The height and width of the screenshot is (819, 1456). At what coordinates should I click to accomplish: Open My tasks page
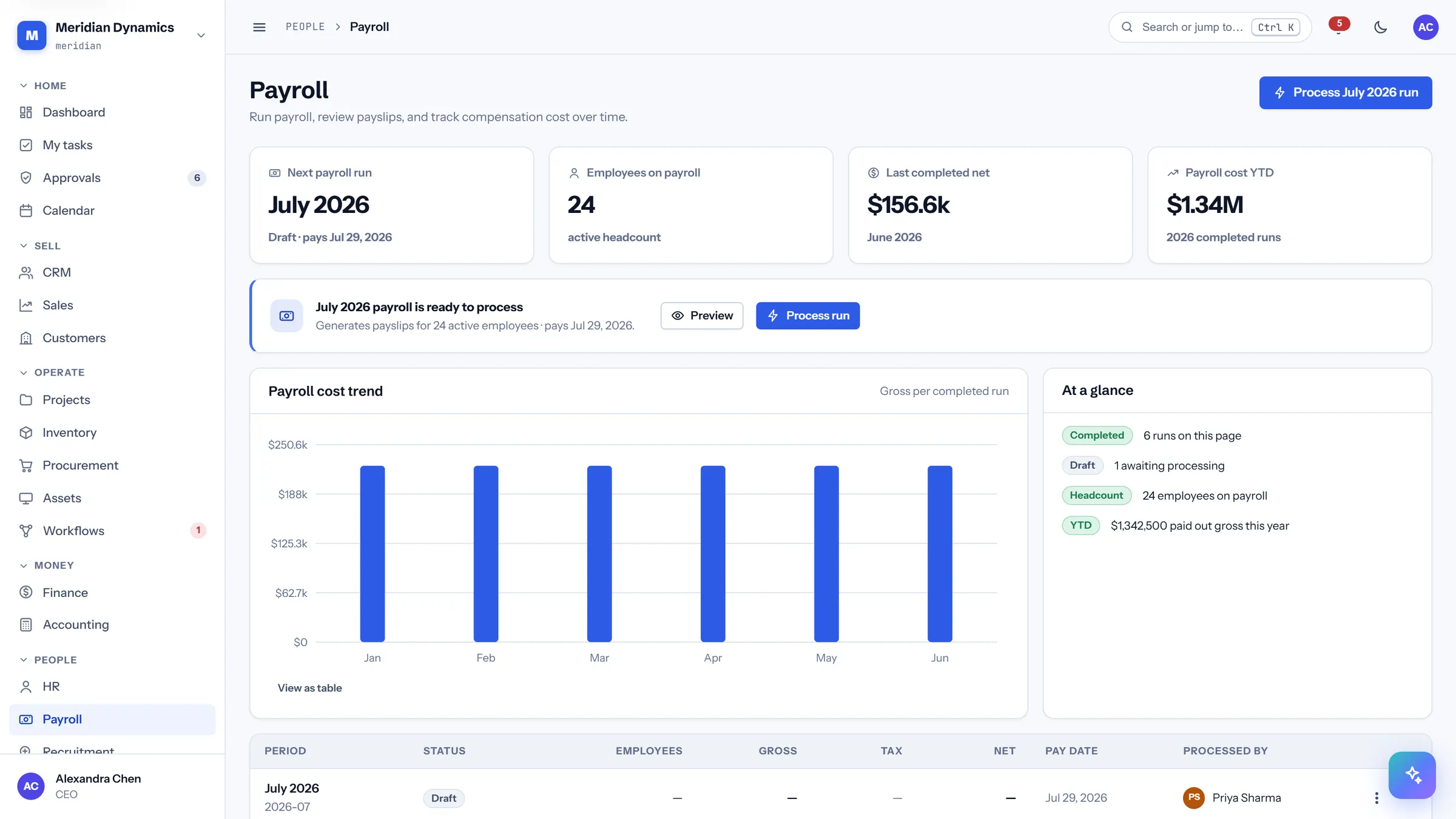coord(112,145)
